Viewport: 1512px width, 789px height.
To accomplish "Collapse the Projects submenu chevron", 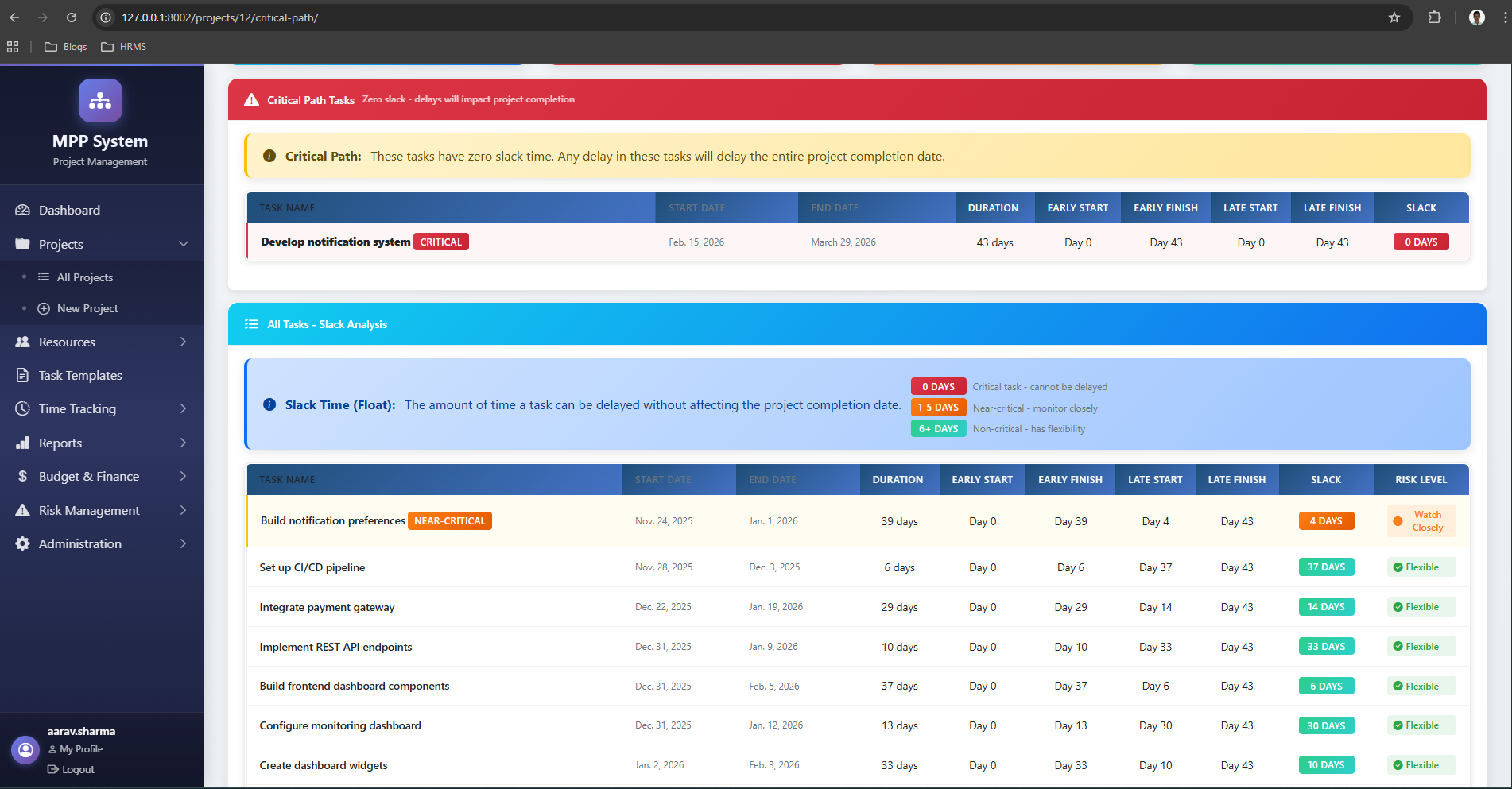I will [x=184, y=244].
